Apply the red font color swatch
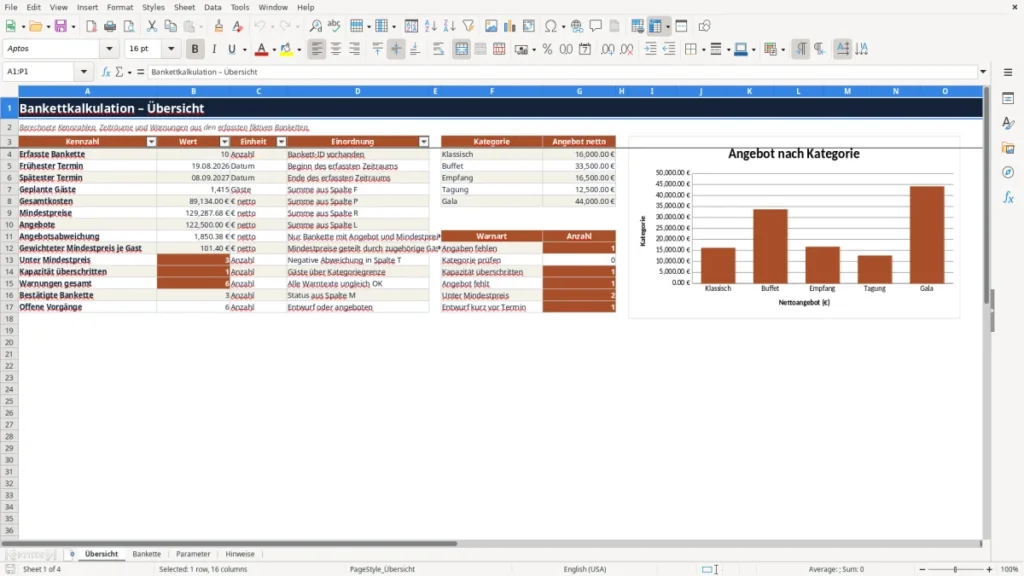Image resolution: width=1024 pixels, height=576 pixels. 261,49
